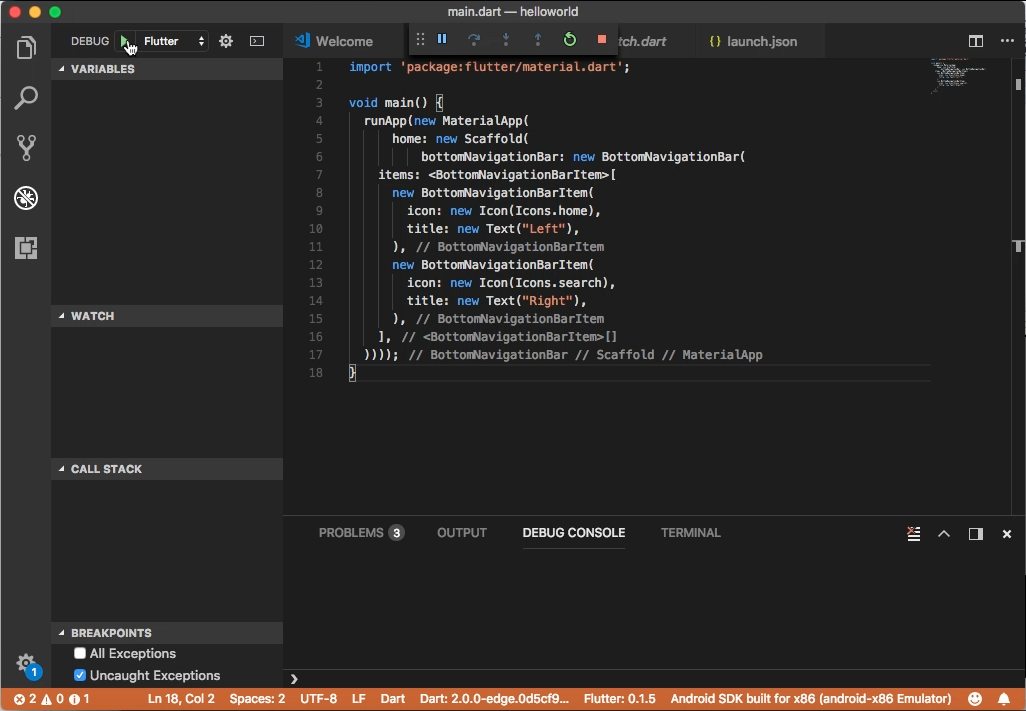This screenshot has height=711, width=1026.
Task: Change encoding via UTF-8
Action: pos(319,699)
